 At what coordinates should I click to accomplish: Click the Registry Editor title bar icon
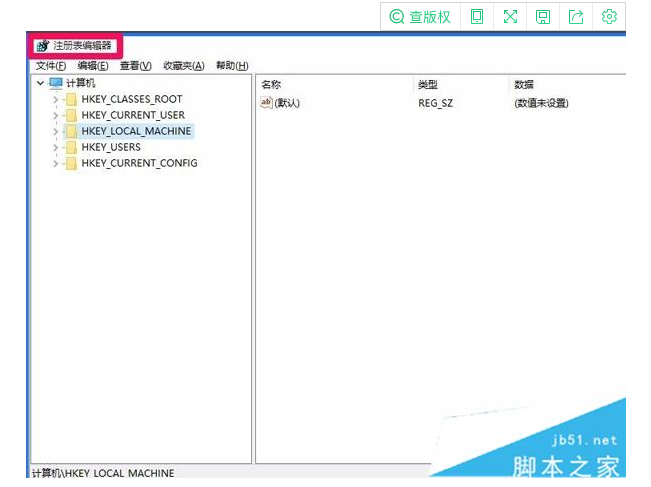[x=42, y=46]
